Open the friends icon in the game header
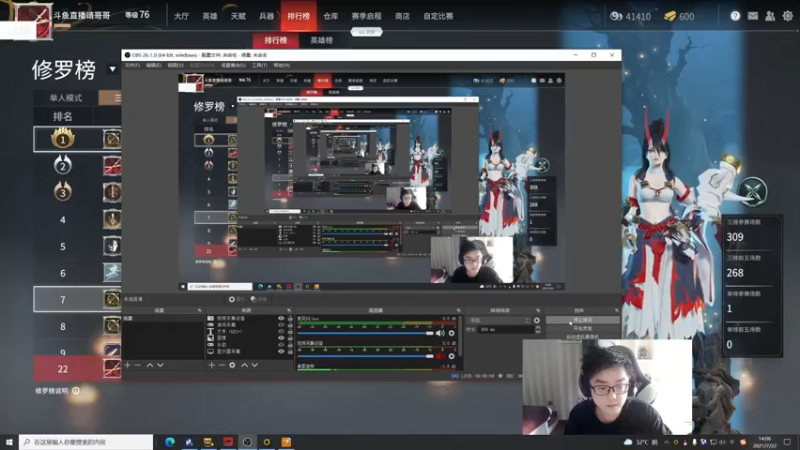Image resolution: width=800 pixels, height=450 pixels. [x=770, y=16]
